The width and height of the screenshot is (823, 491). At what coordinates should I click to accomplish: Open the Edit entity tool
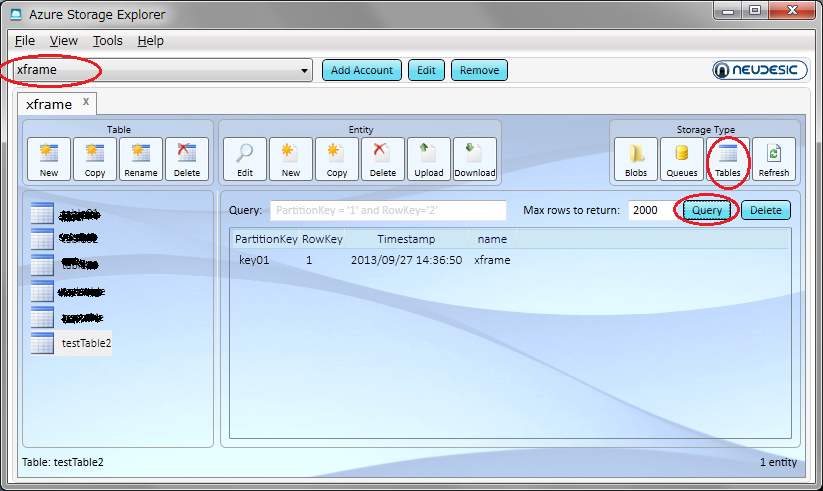[245, 159]
